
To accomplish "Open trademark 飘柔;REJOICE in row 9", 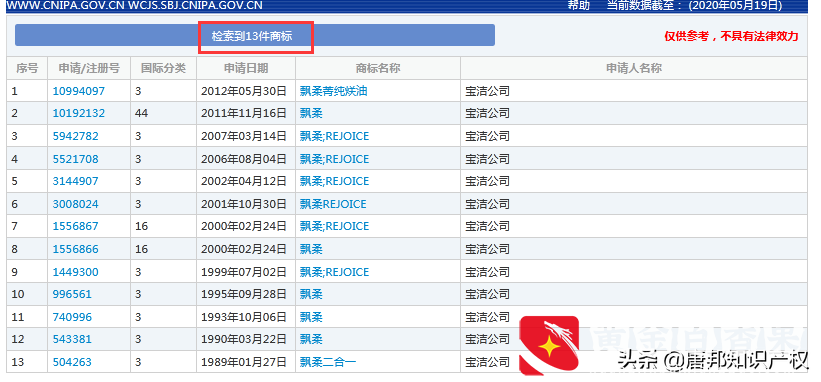I will (334, 272).
